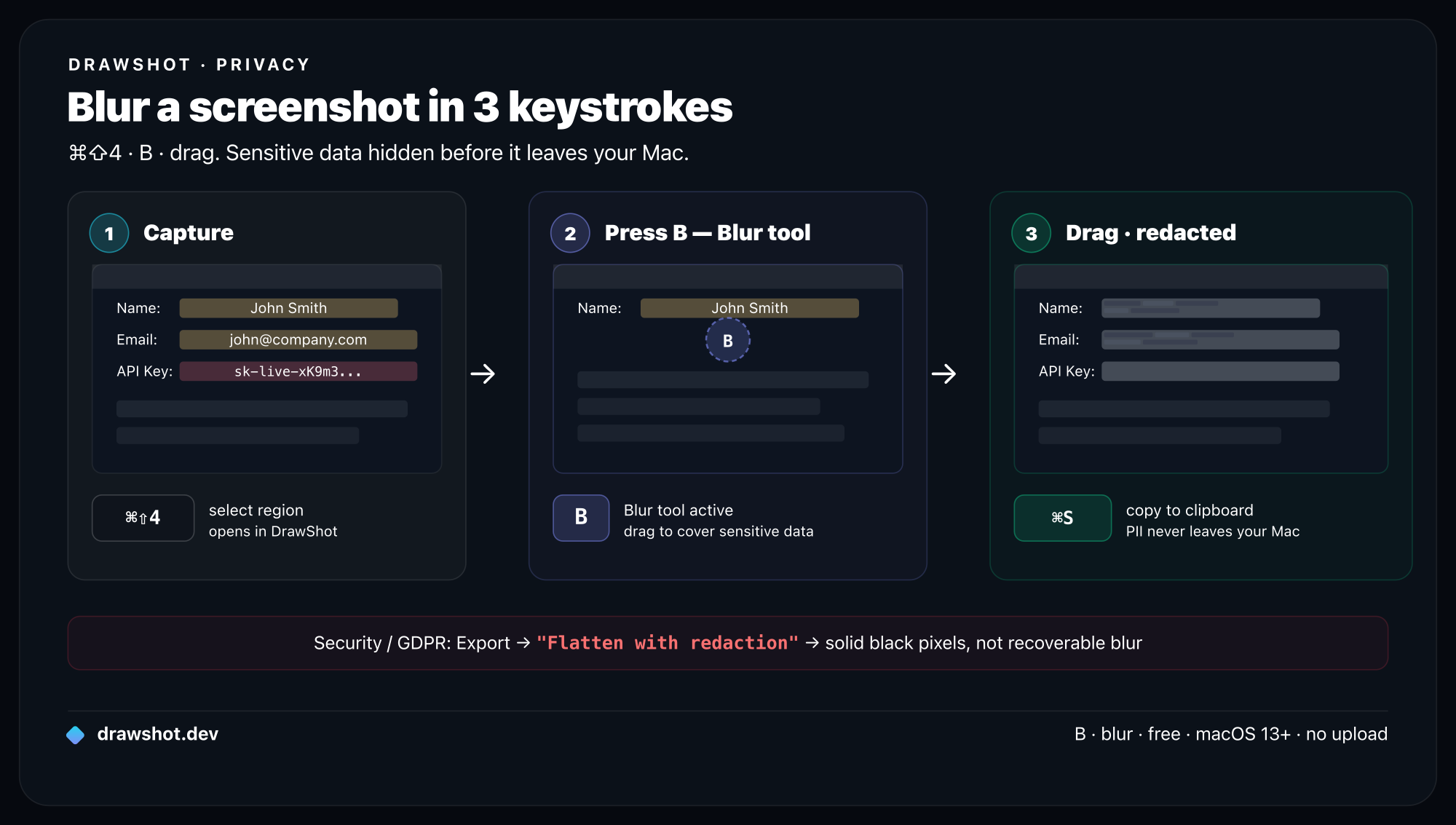The width and height of the screenshot is (1456, 825).
Task: Click the "Email:" label in the Capture card
Action: pyautogui.click(x=137, y=339)
